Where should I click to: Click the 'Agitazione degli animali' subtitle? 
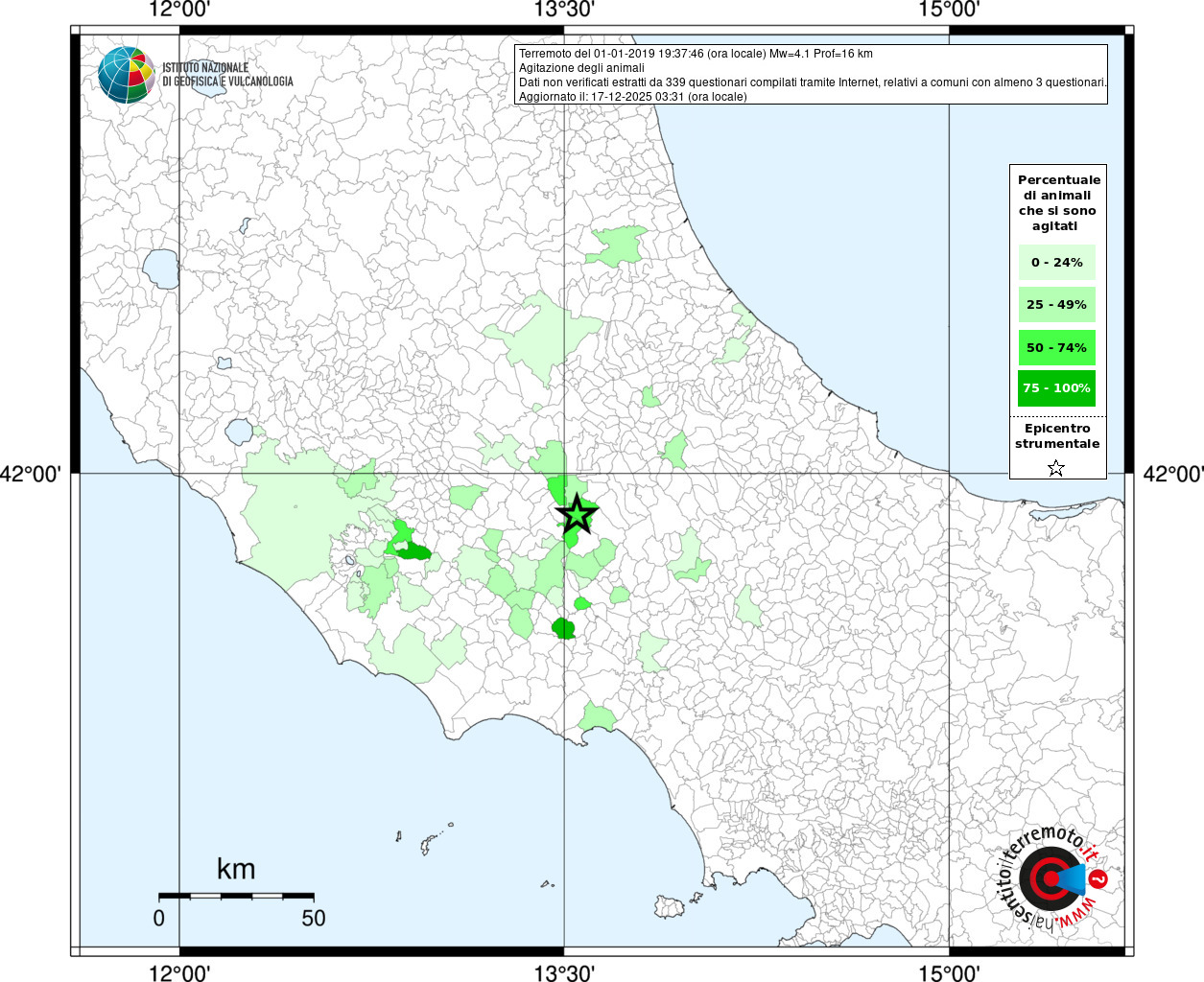pyautogui.click(x=581, y=68)
